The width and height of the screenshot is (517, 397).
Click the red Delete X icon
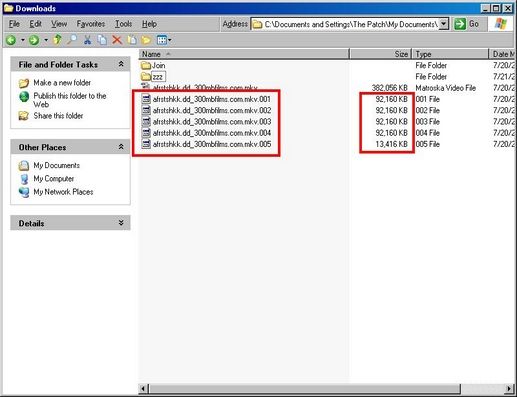(117, 40)
